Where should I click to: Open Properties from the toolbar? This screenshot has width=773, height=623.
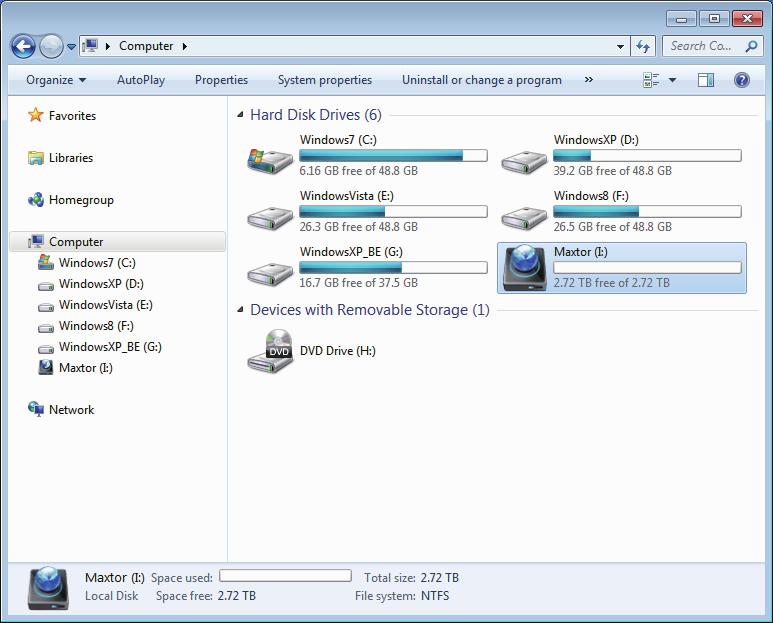221,80
